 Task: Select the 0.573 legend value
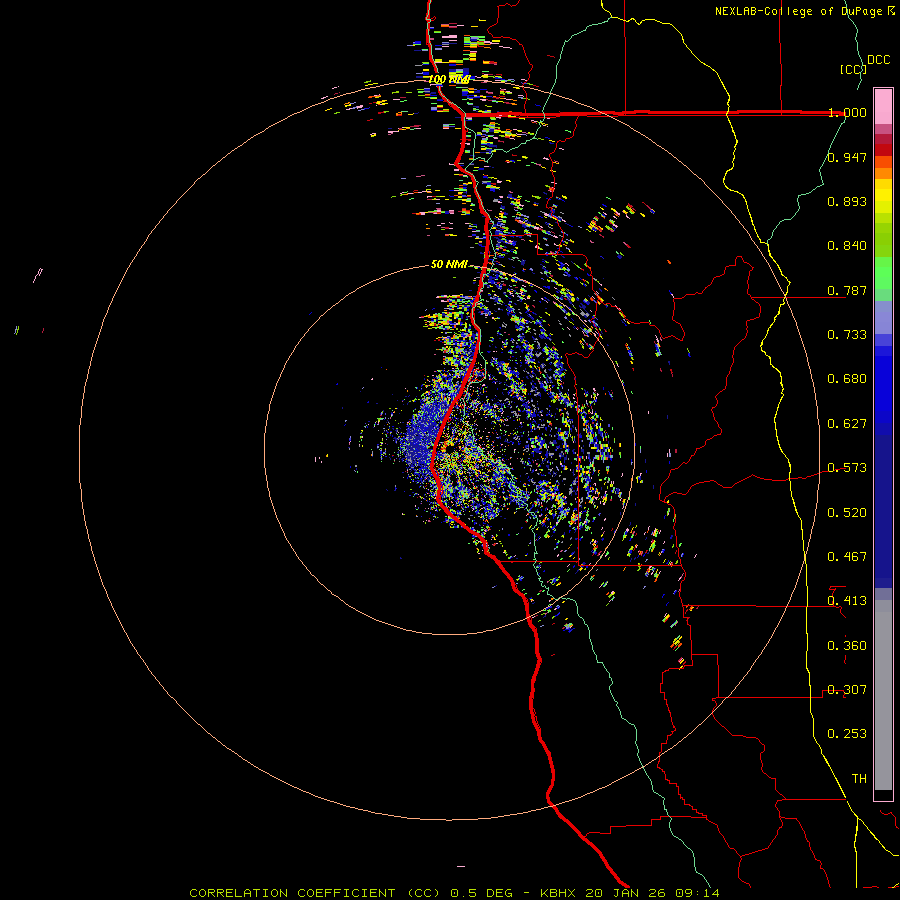847,468
